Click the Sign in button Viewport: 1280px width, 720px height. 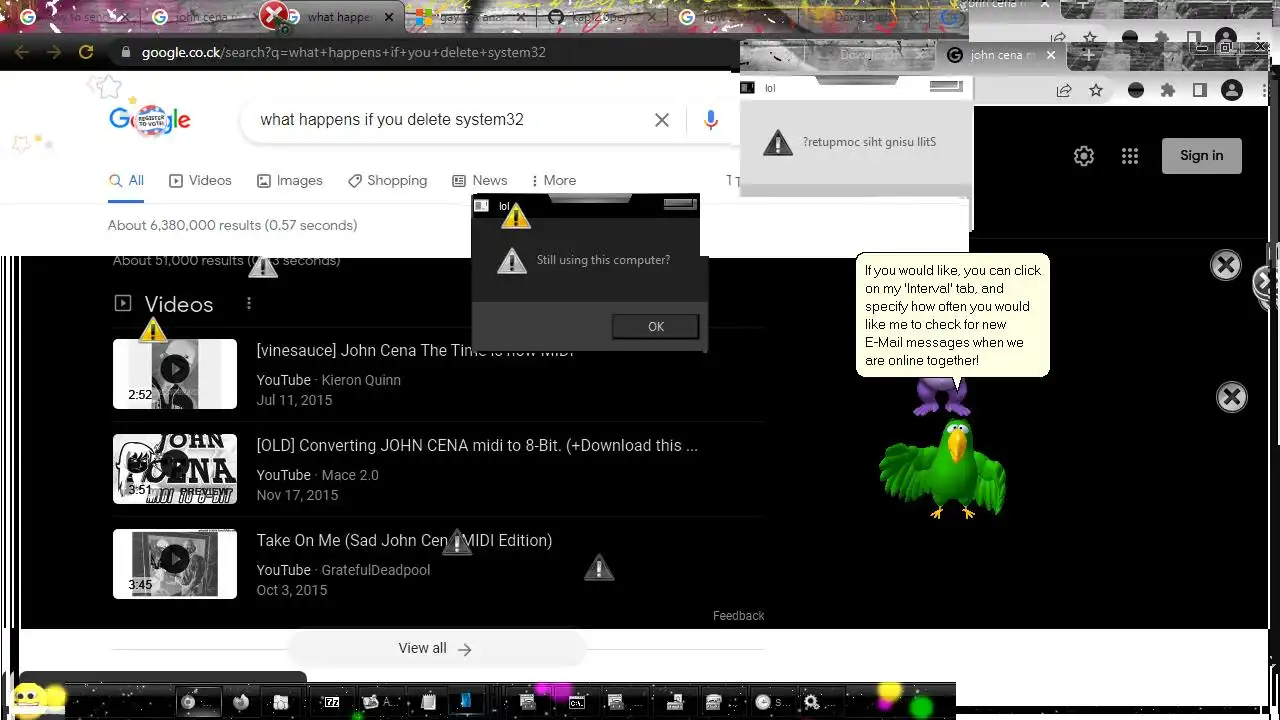tap(1201, 155)
